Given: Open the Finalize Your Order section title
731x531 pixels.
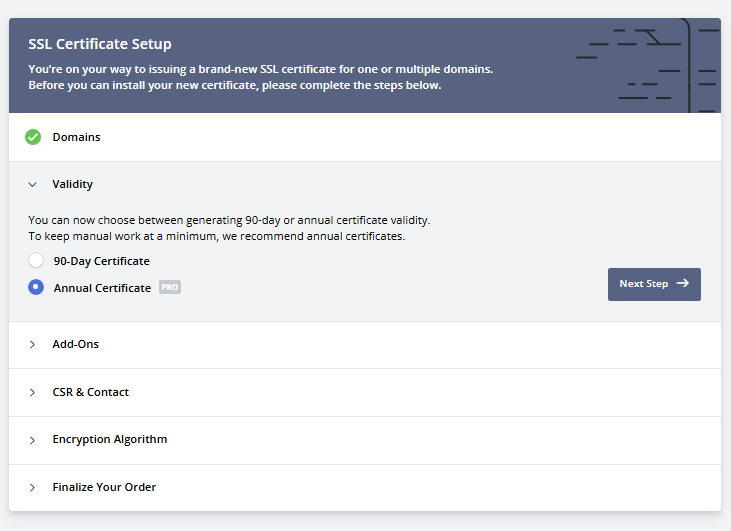Looking at the screenshot, I should tap(104, 487).
